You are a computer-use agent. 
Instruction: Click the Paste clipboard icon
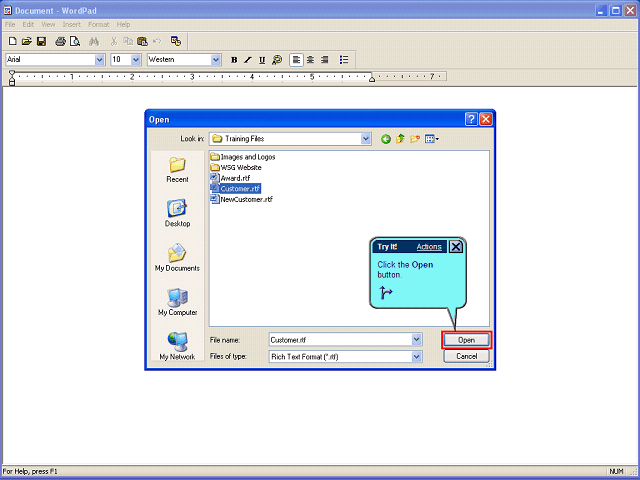click(142, 41)
